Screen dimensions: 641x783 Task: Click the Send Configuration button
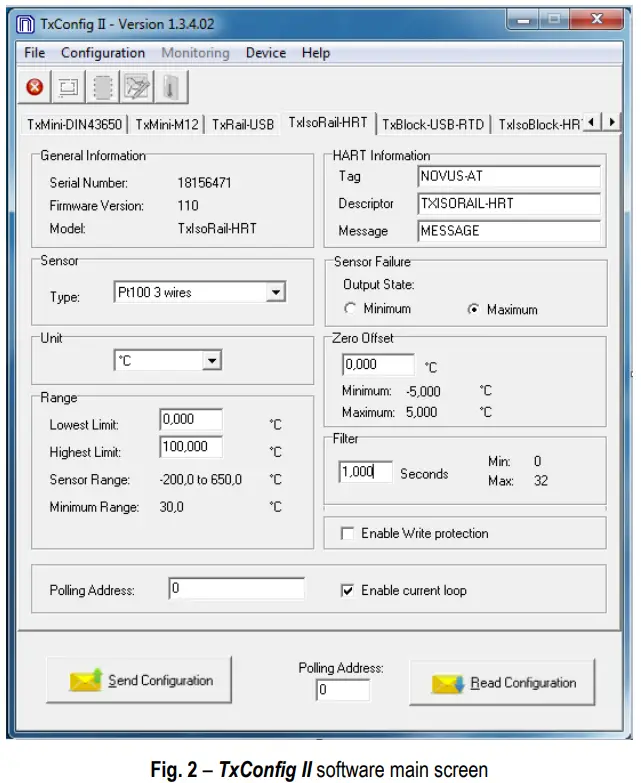tap(139, 680)
